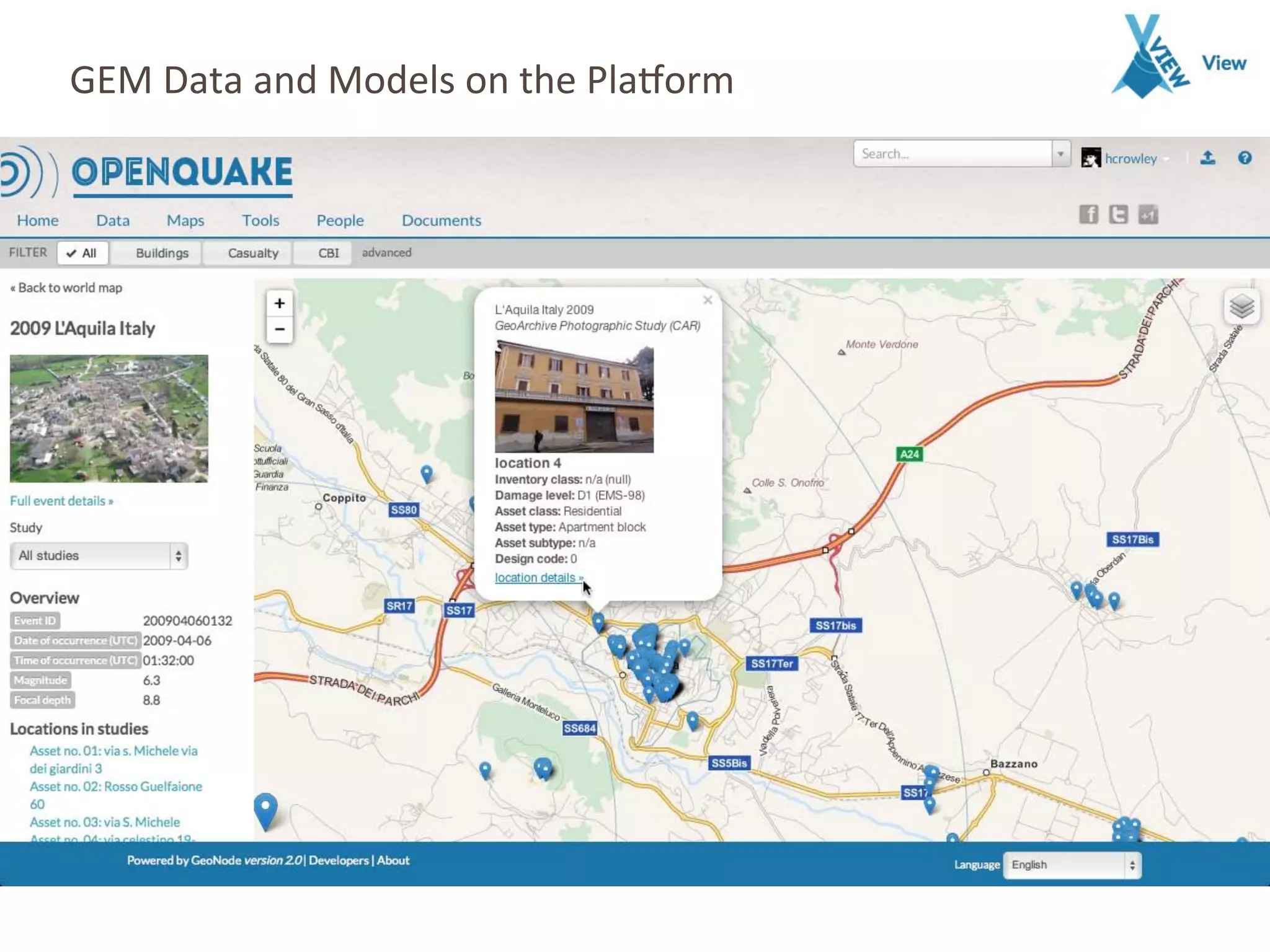Screen dimensions: 1270x952
Task: Close the location 4 popup
Action: coord(708,300)
